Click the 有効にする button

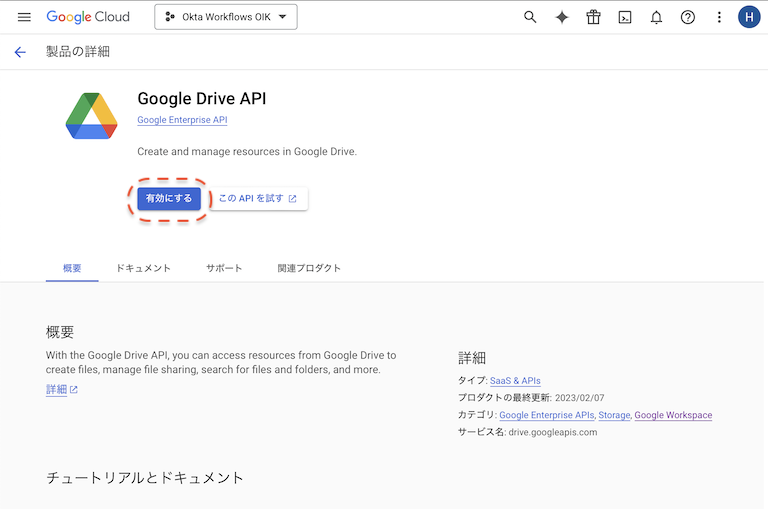[169, 199]
